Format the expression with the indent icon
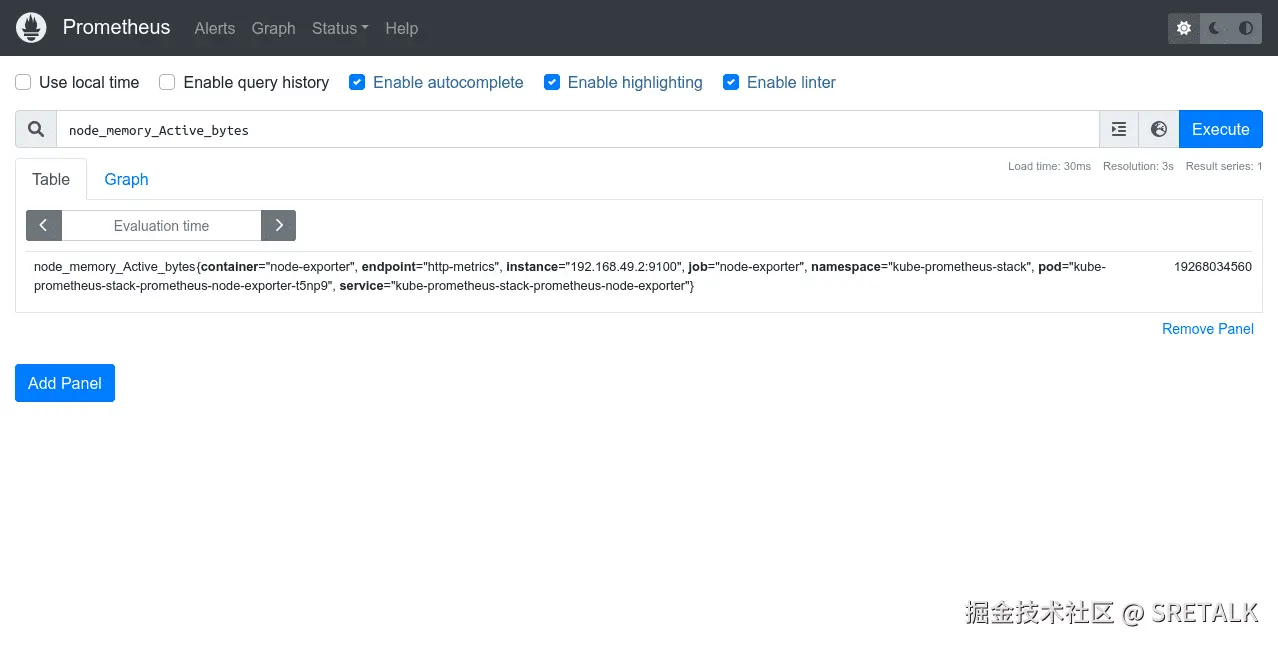 [1119, 129]
